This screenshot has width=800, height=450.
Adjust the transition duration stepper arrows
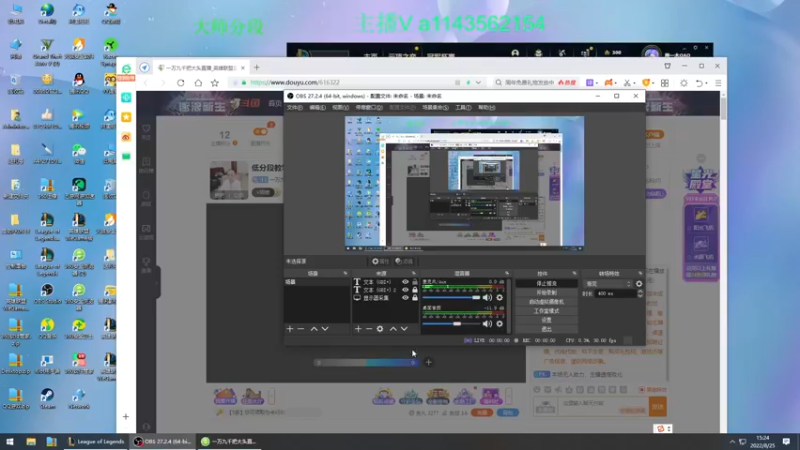(x=640, y=293)
